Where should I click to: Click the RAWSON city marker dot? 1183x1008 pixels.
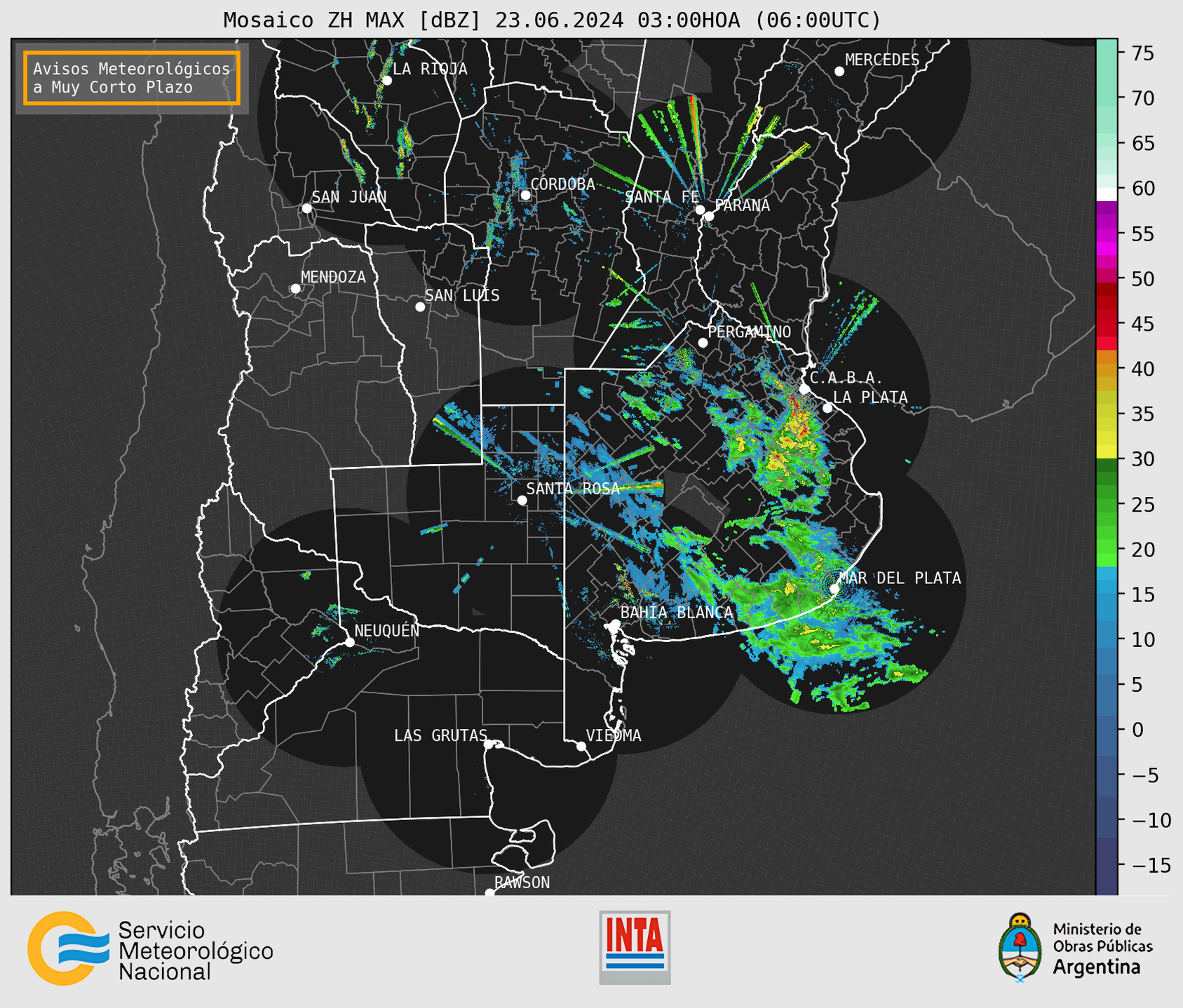coord(489,893)
